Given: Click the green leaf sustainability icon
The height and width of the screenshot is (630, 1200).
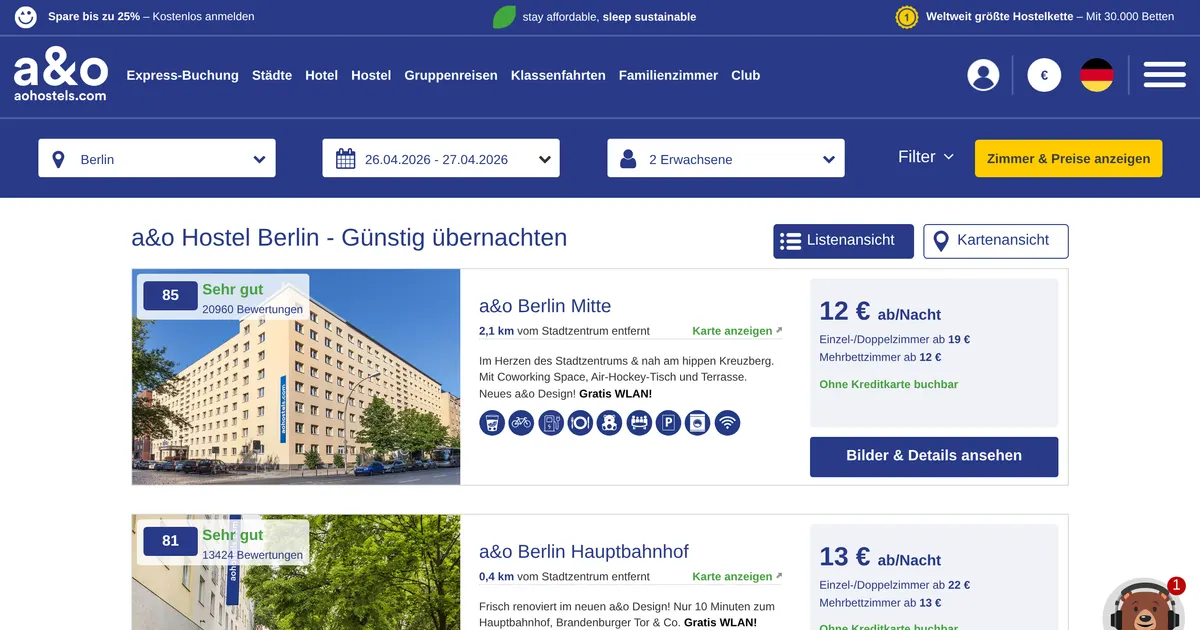Looking at the screenshot, I should pyautogui.click(x=505, y=17).
